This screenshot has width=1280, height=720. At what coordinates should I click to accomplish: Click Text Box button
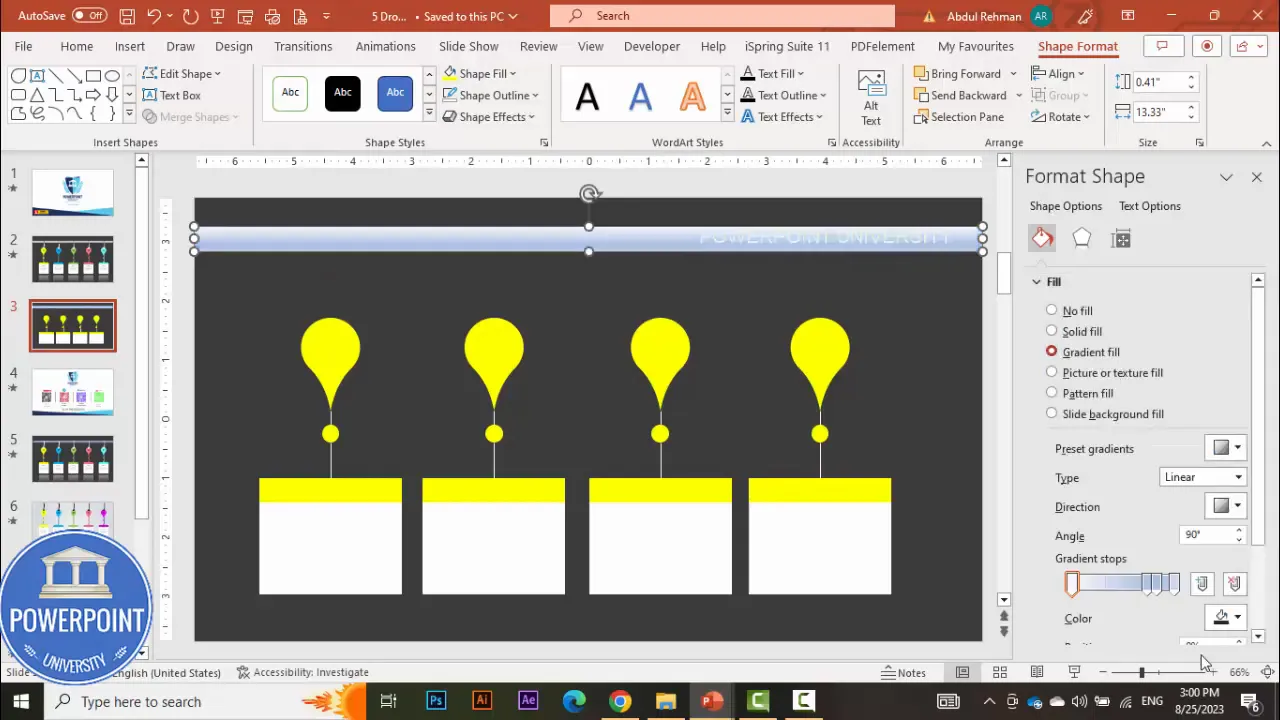click(x=172, y=95)
